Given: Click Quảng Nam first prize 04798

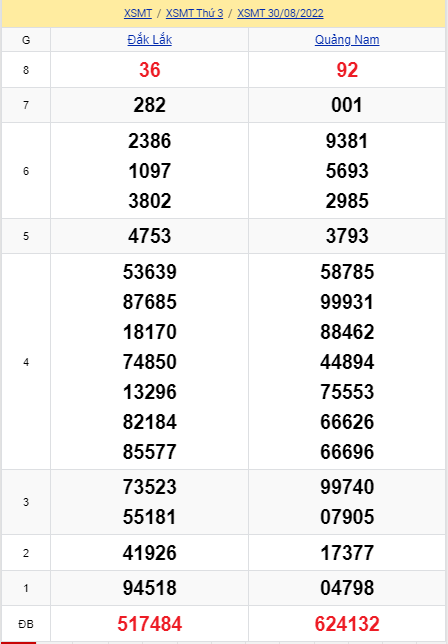Looking at the screenshot, I should (x=347, y=588).
